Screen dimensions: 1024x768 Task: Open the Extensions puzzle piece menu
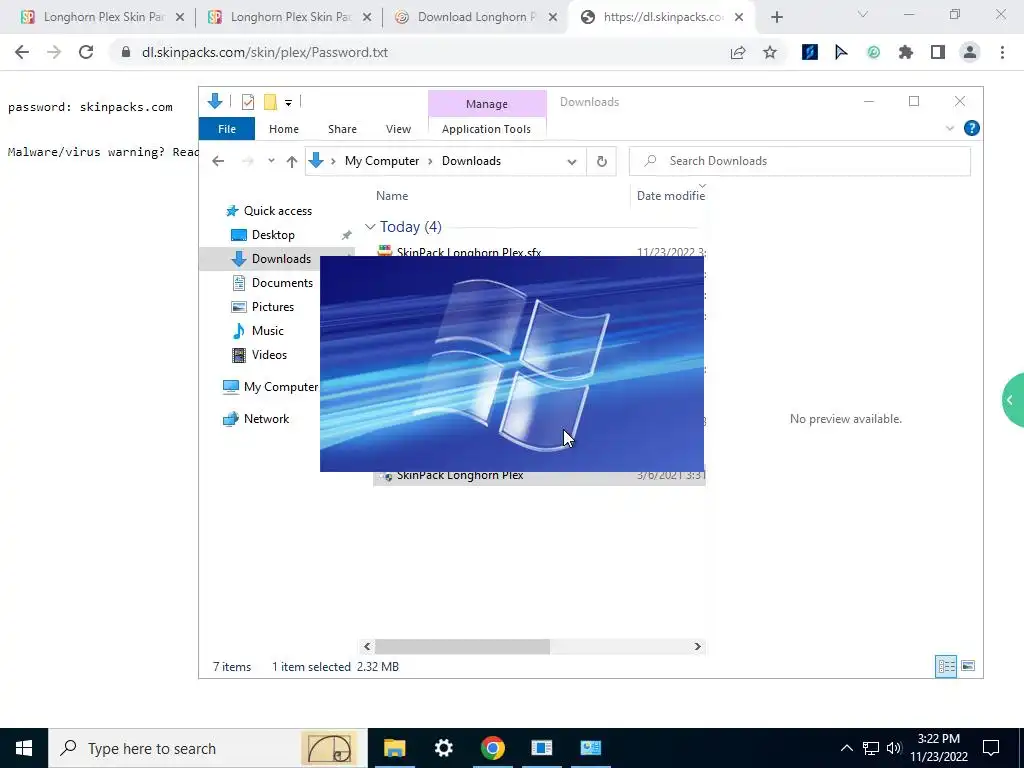tap(906, 52)
